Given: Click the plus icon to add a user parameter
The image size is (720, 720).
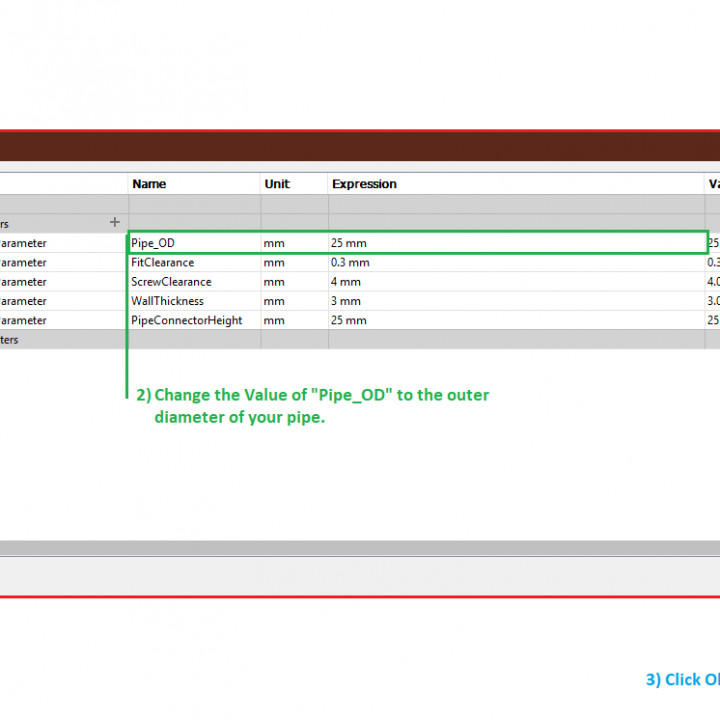Looking at the screenshot, I should coord(114,222).
